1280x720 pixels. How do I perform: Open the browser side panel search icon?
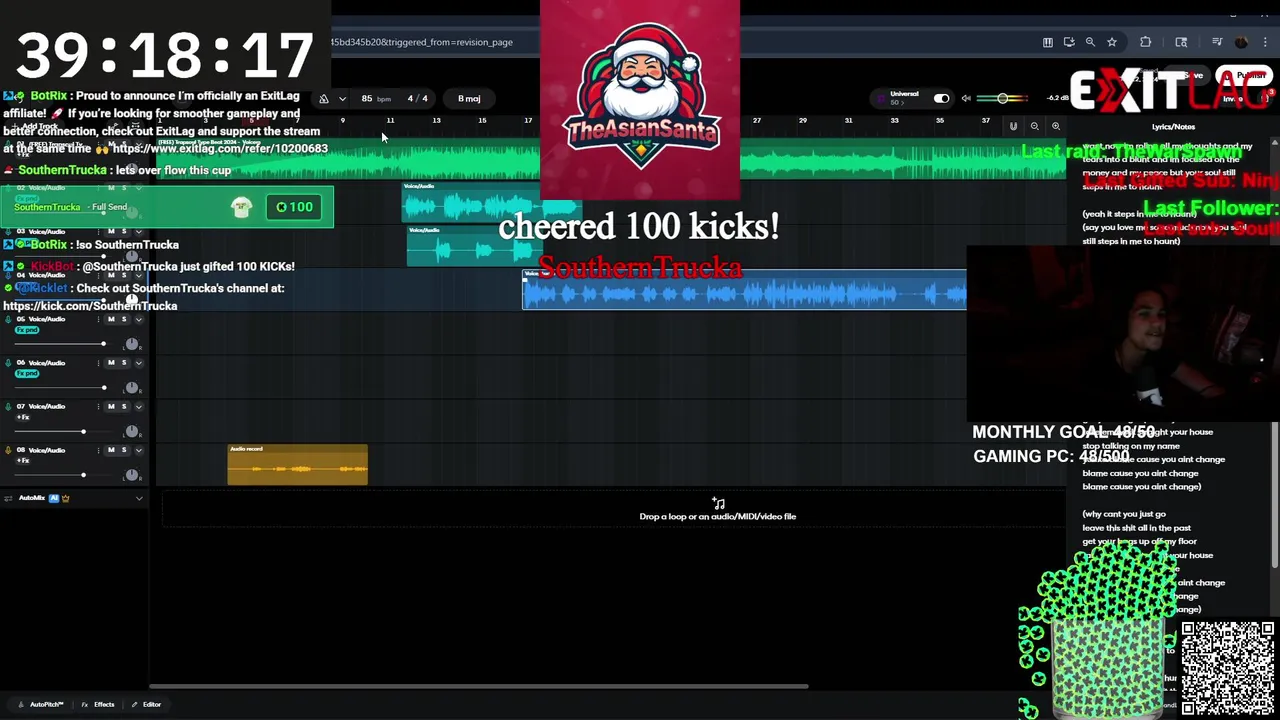[1181, 42]
